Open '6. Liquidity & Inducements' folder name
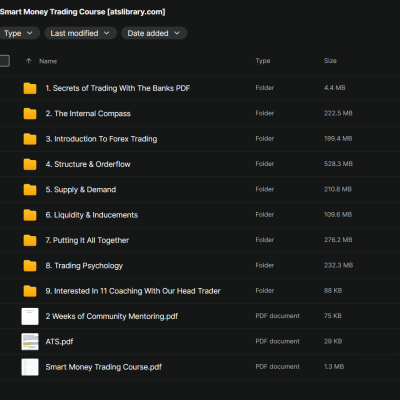 pyautogui.click(x=92, y=215)
